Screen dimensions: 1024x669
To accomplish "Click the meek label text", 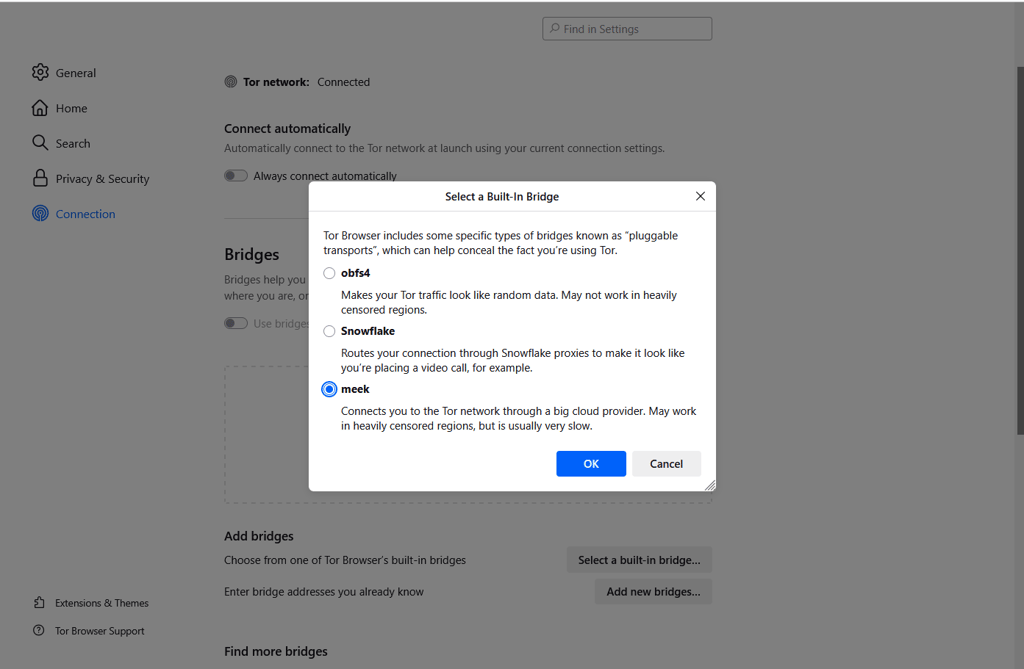I will point(355,389).
